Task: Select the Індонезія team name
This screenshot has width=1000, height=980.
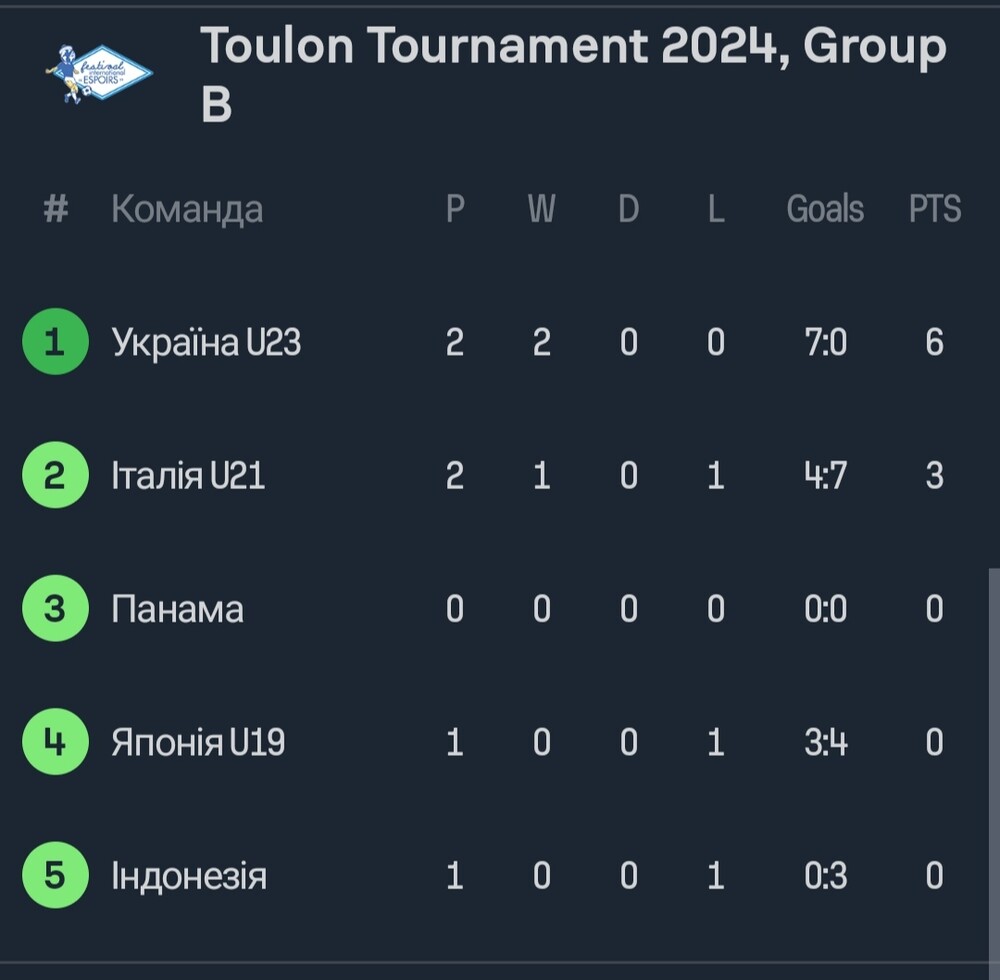Action: (x=189, y=875)
